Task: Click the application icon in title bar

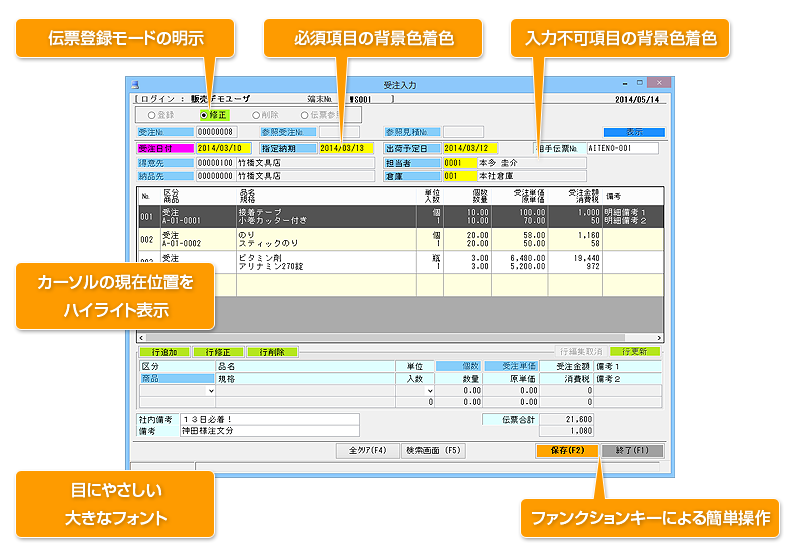Action: (135, 85)
